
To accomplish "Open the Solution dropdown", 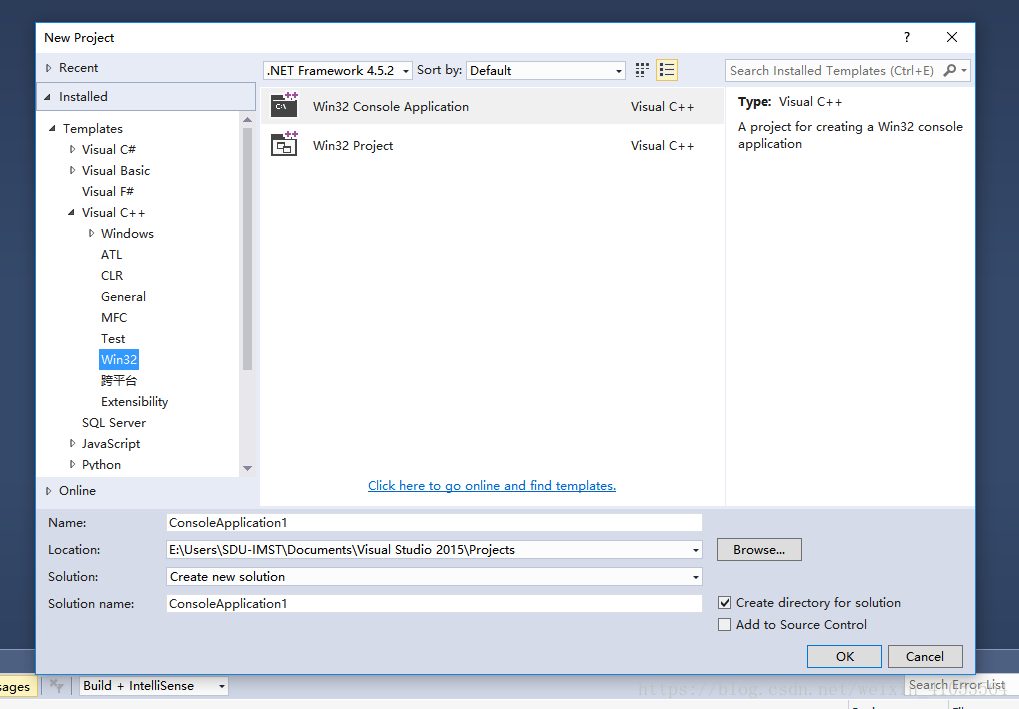I will click(695, 576).
